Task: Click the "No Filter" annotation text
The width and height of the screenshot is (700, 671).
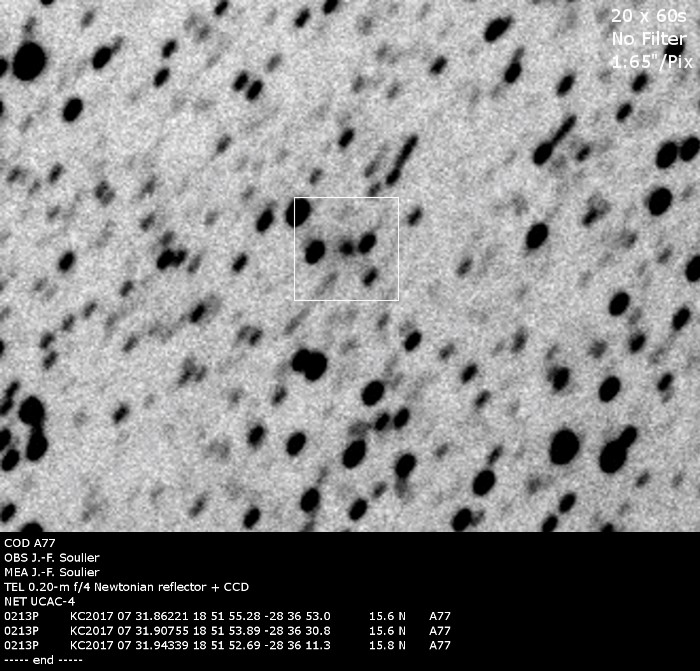Action: pos(648,39)
